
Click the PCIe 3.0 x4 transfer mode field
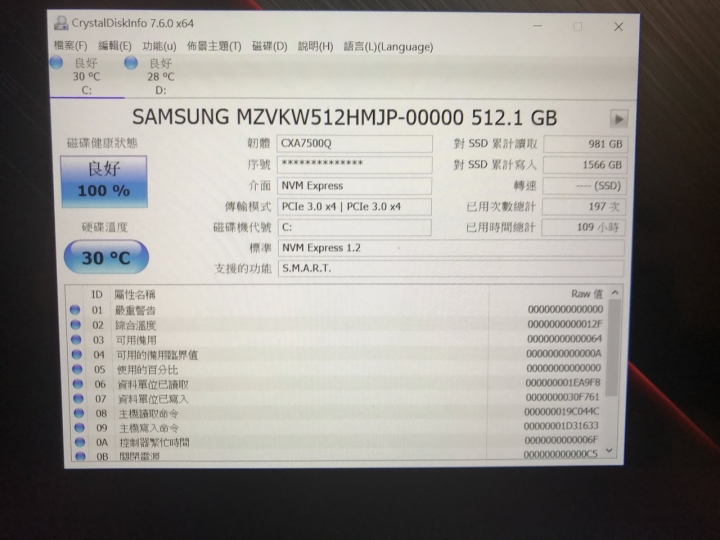[354, 207]
